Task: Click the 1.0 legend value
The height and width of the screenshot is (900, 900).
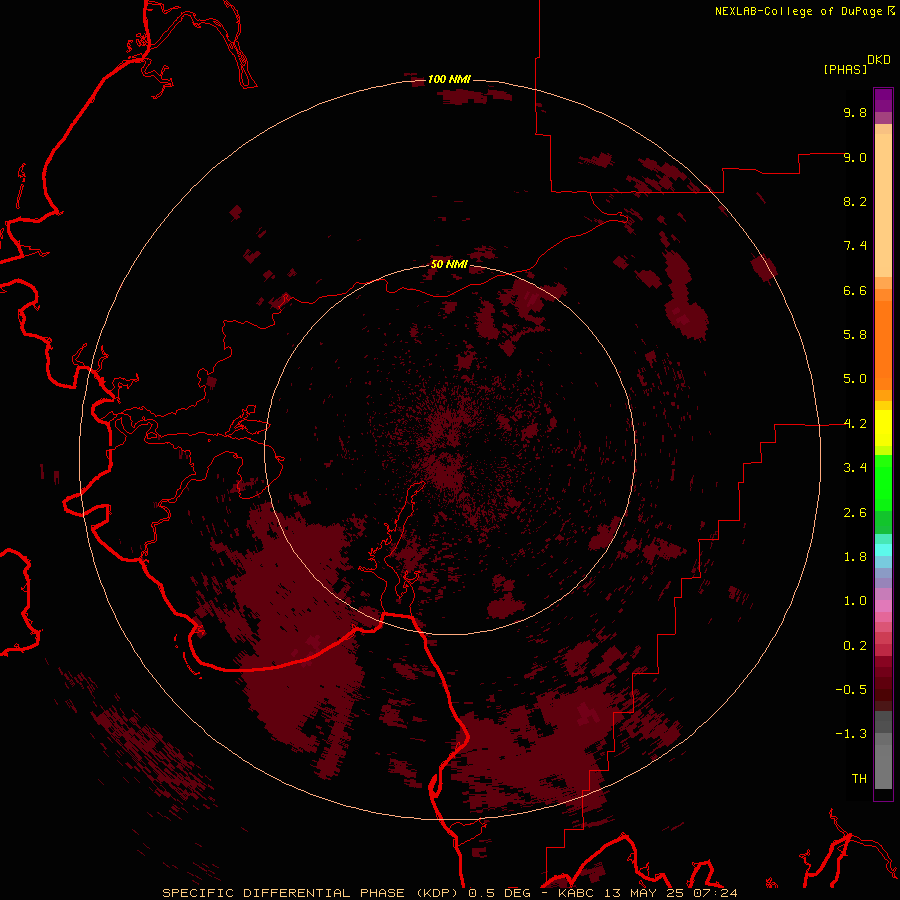Action: (x=855, y=601)
